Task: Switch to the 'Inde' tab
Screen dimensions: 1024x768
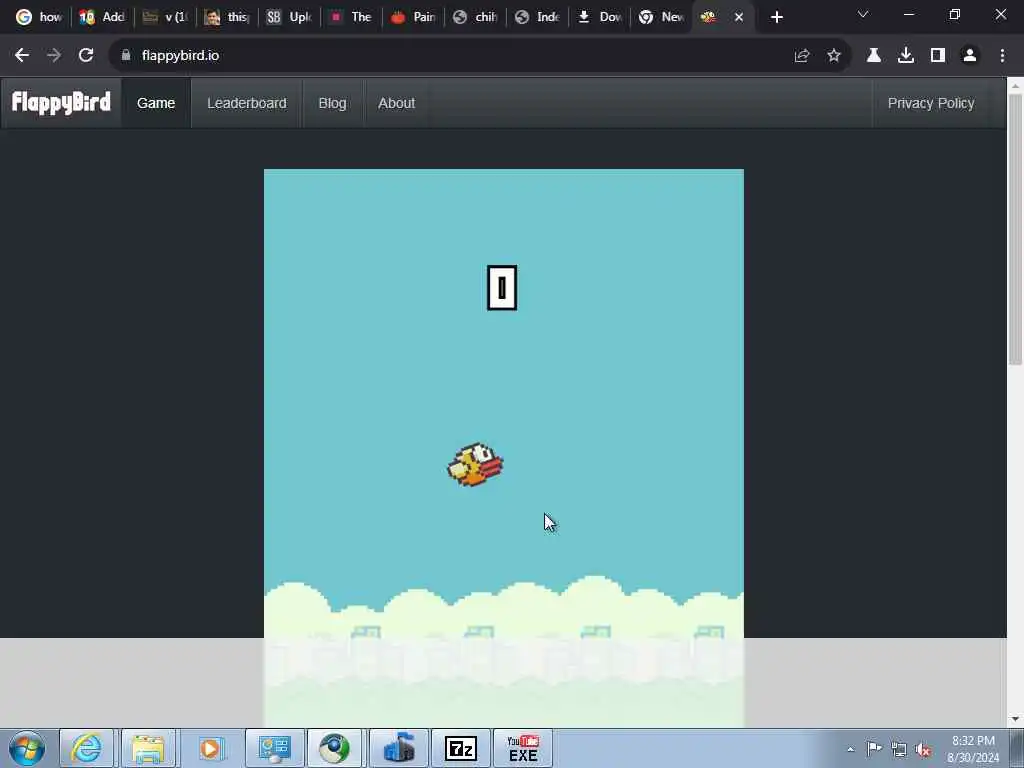Action: pos(537,17)
